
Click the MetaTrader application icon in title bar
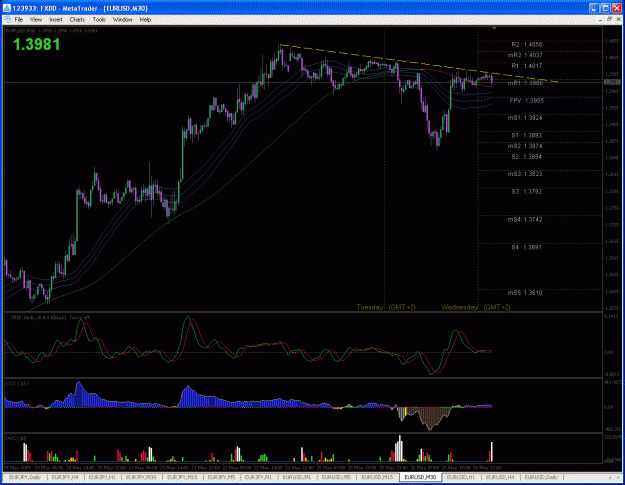[7, 8]
